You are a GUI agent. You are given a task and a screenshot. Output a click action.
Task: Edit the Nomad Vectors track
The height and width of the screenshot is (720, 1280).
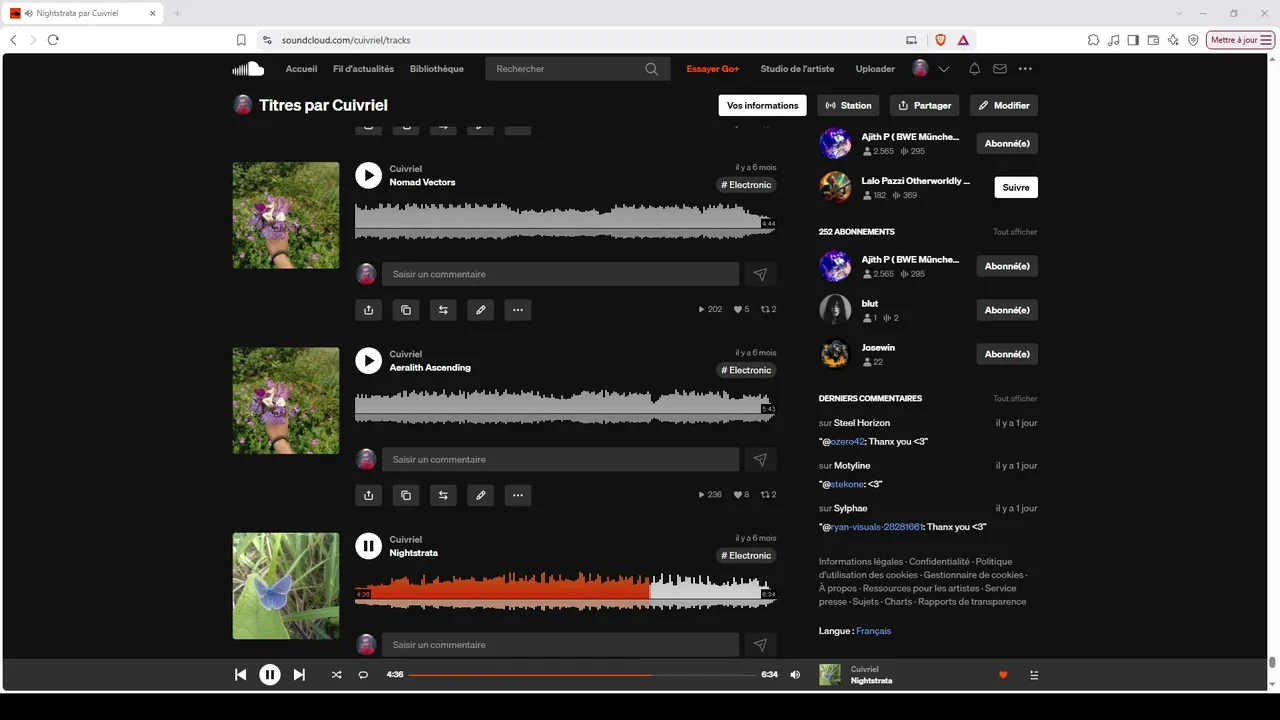pos(480,310)
